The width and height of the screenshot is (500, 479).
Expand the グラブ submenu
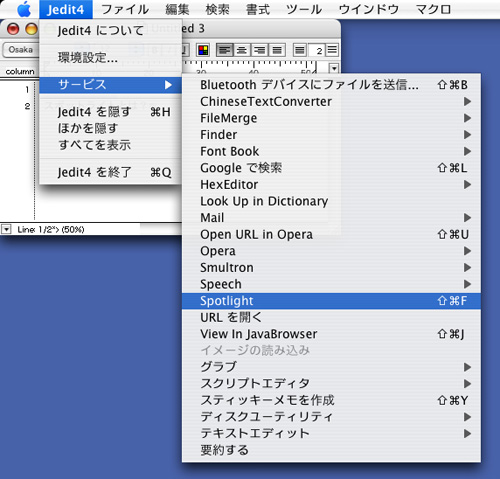[331, 367]
